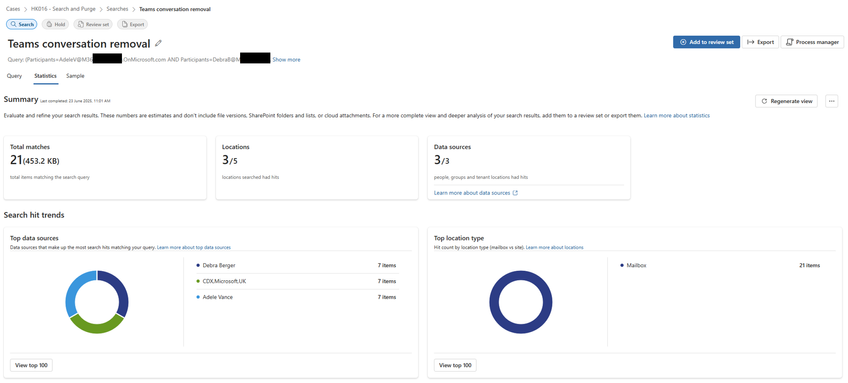This screenshot has height=383, width=848.
Task: Select the Hold pill button
Action: coord(55,24)
